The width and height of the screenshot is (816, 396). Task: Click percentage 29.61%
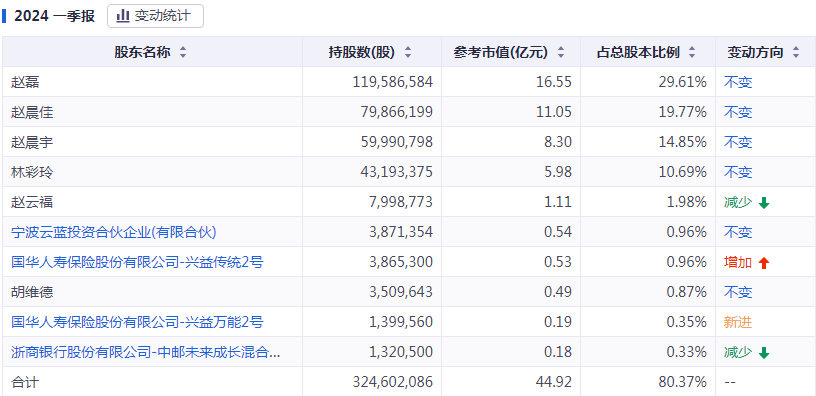pos(683,82)
